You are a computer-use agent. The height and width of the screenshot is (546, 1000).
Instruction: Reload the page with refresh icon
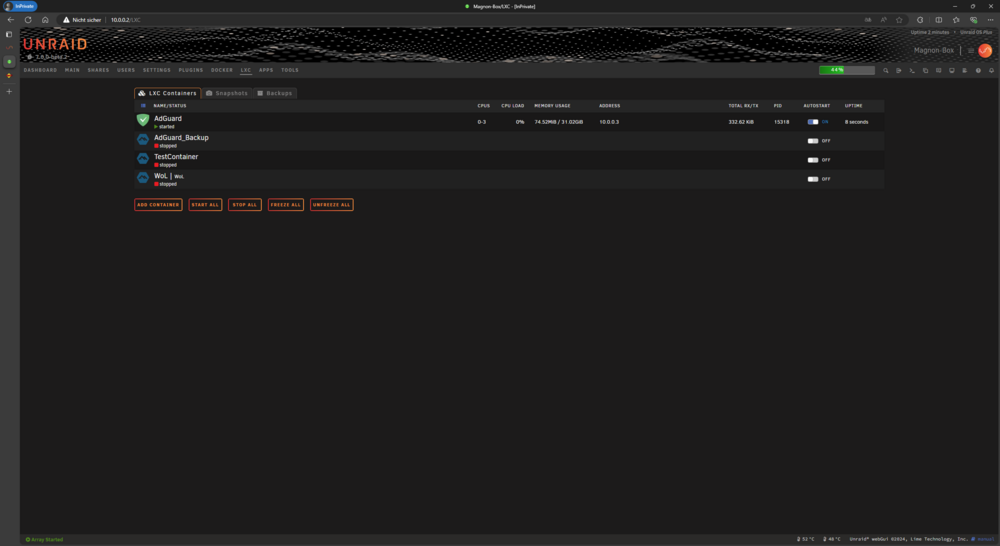tap(28, 20)
